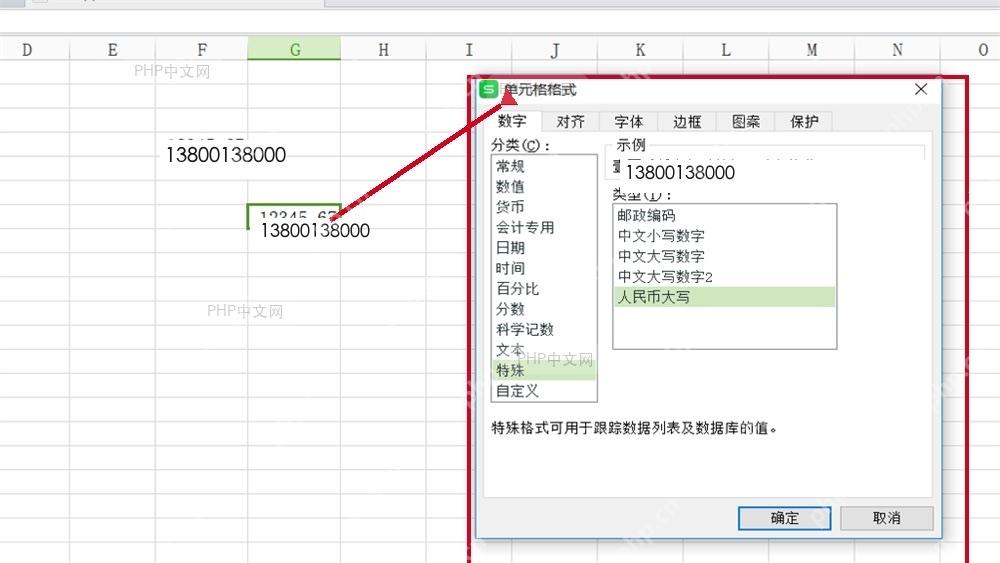Open the 字体 tab
The height and width of the screenshot is (563, 1000).
628,121
